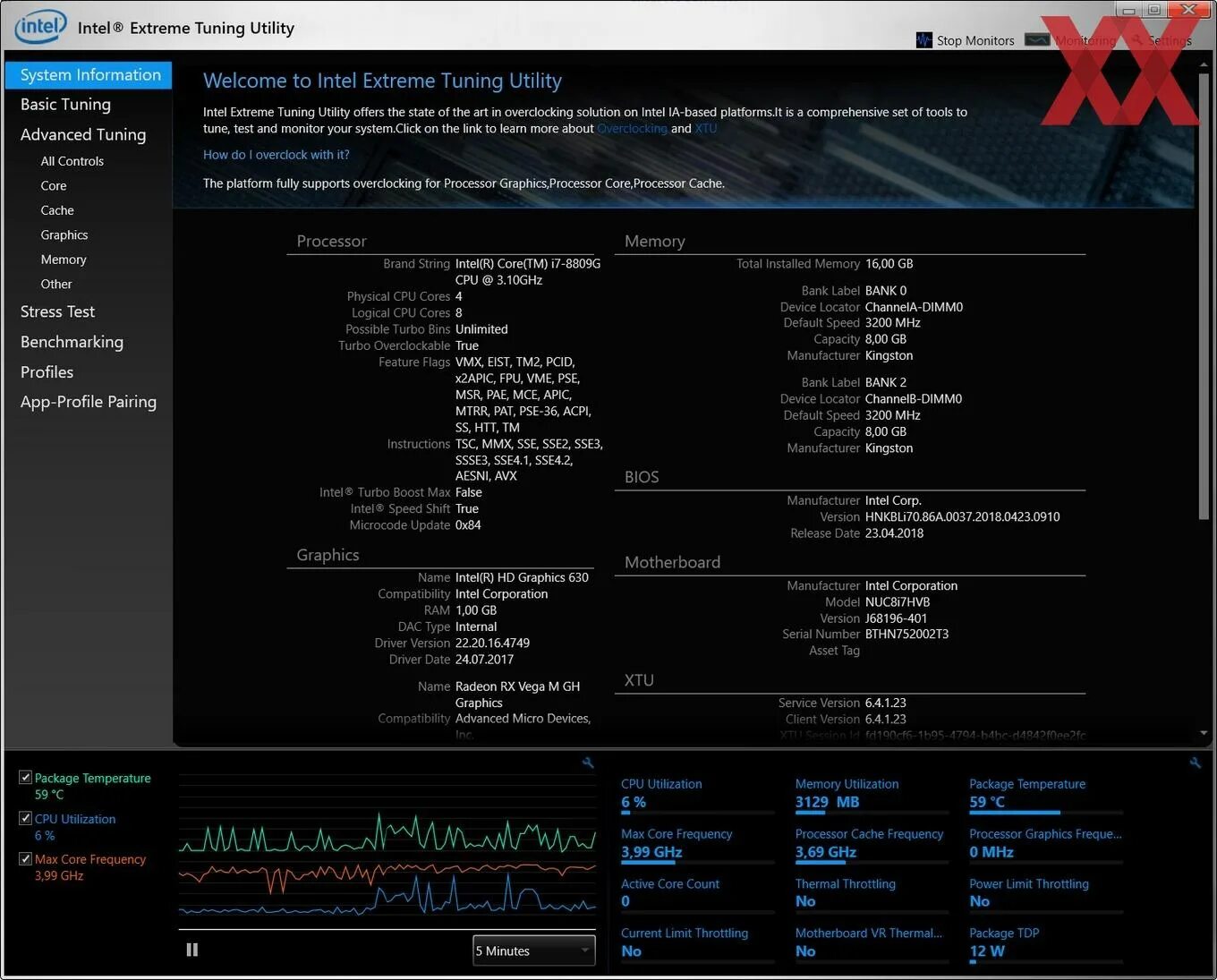
Task: Click the Thermal Throttling monitor tile
Action: coord(871,894)
